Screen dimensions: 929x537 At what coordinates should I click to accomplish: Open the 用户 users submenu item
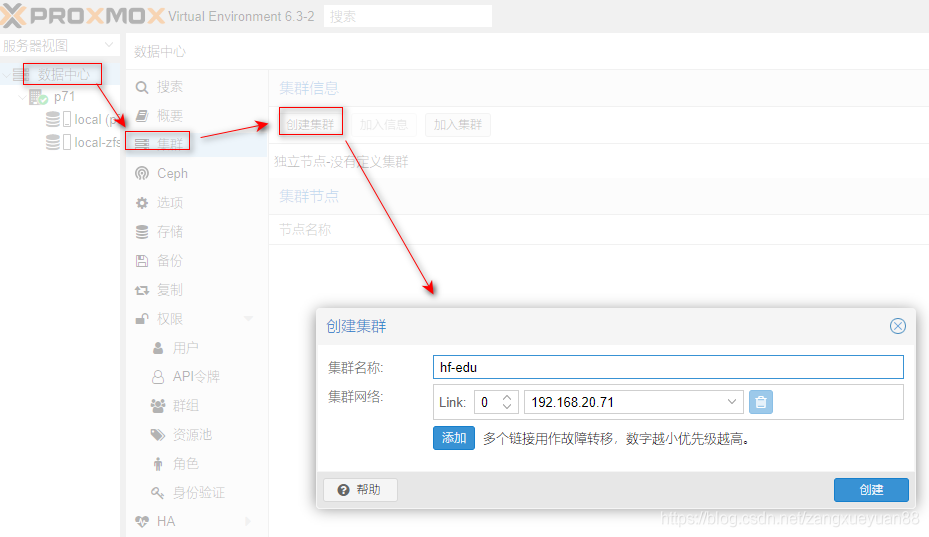(x=197, y=348)
